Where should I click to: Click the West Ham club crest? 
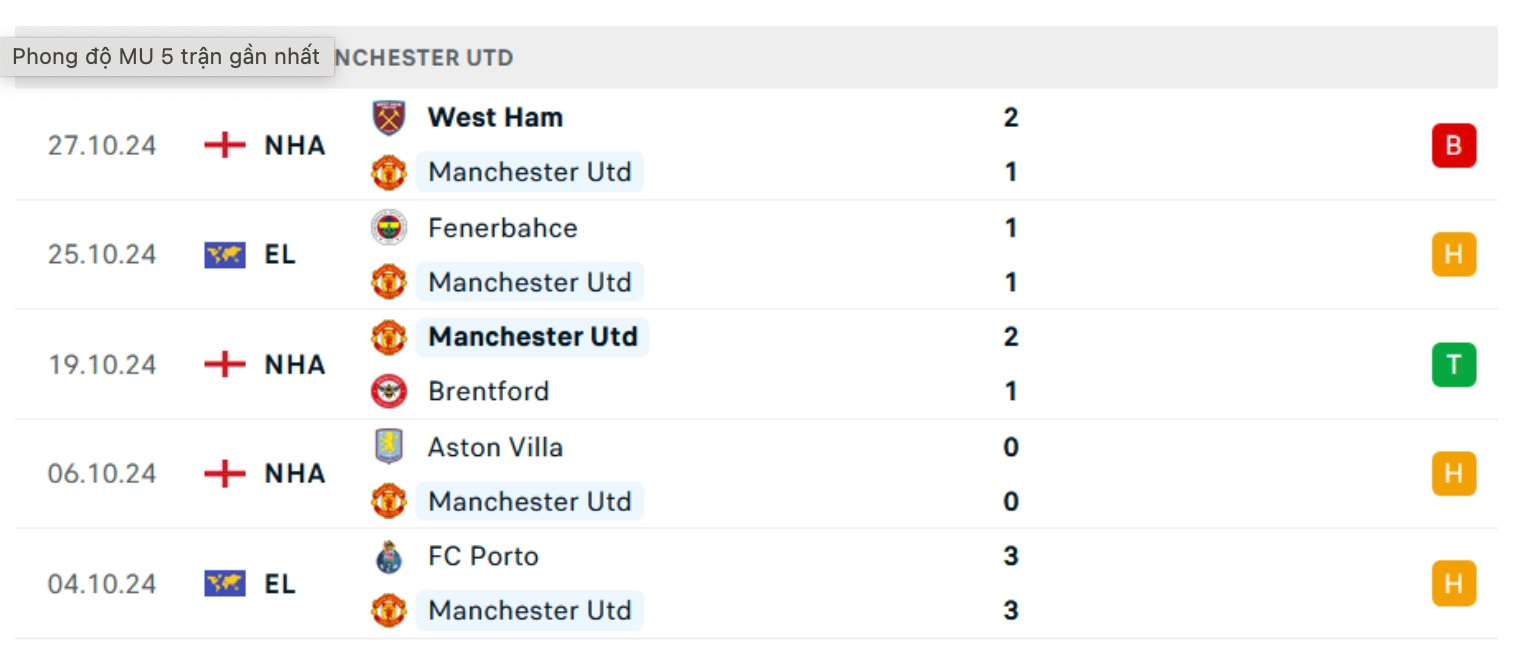pos(389,118)
